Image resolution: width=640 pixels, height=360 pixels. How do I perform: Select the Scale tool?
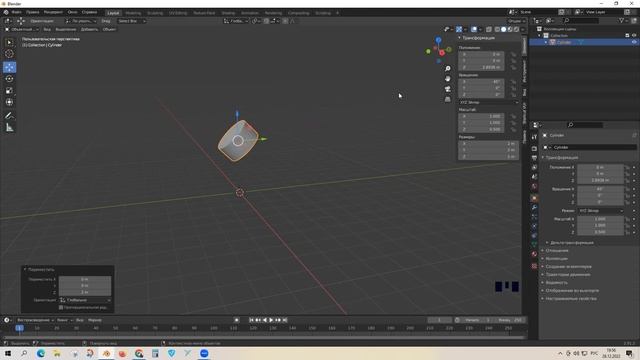pos(9,91)
